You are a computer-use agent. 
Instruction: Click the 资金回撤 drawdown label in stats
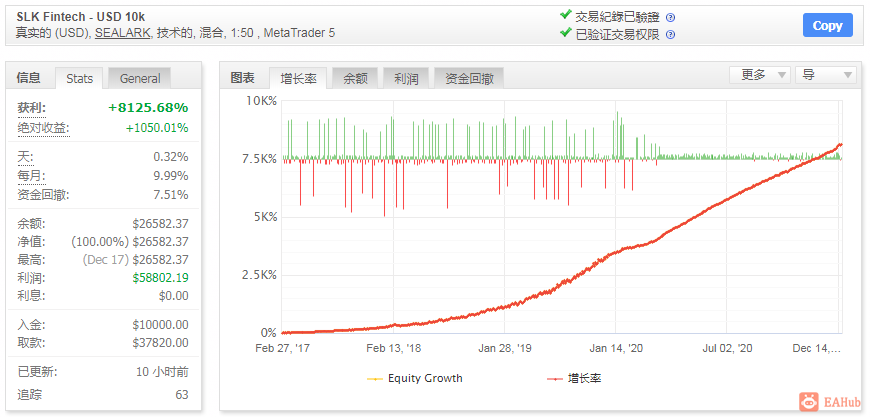click(43, 195)
